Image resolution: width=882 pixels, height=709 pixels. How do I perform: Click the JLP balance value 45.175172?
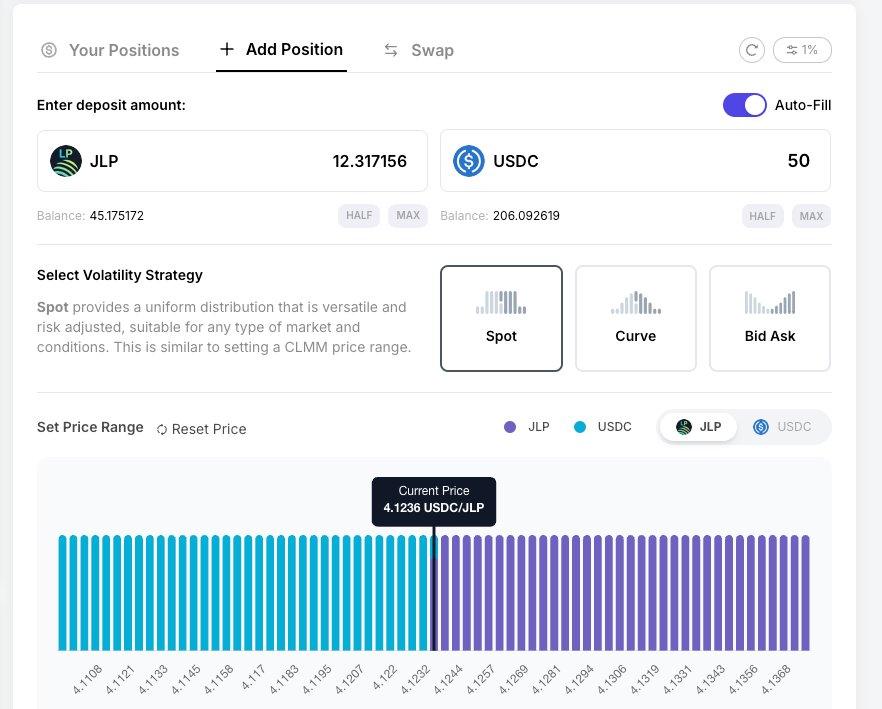(116, 216)
